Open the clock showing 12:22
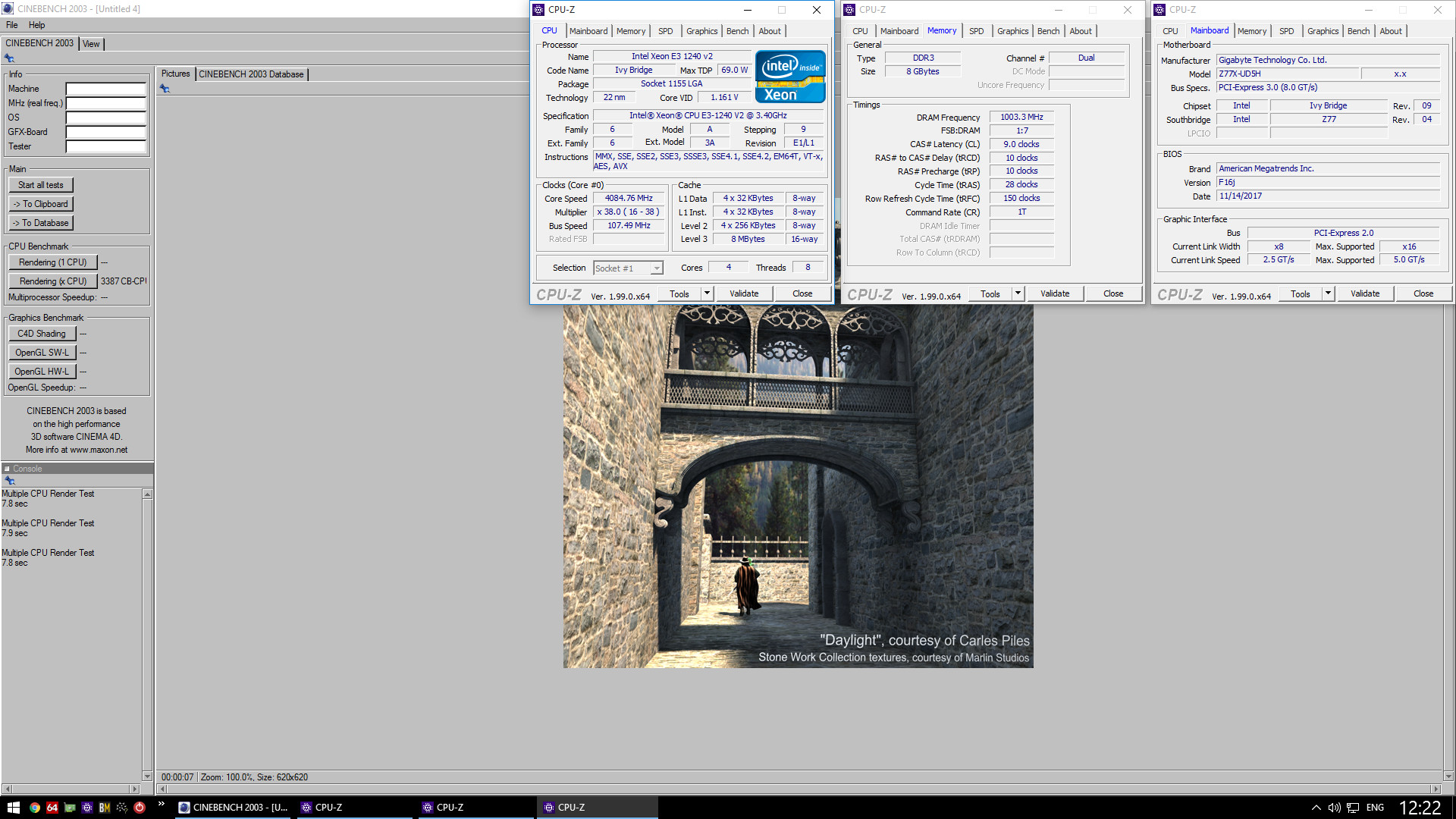Screen dimensions: 1456x819 pos(1420,808)
